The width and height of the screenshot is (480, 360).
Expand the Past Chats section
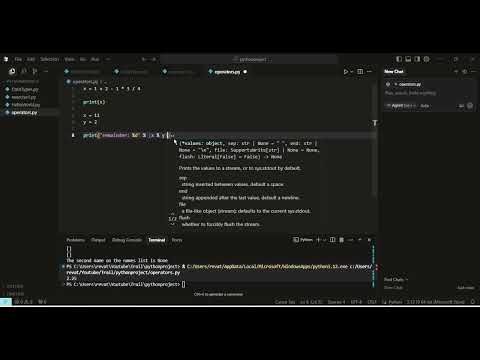coord(396,279)
